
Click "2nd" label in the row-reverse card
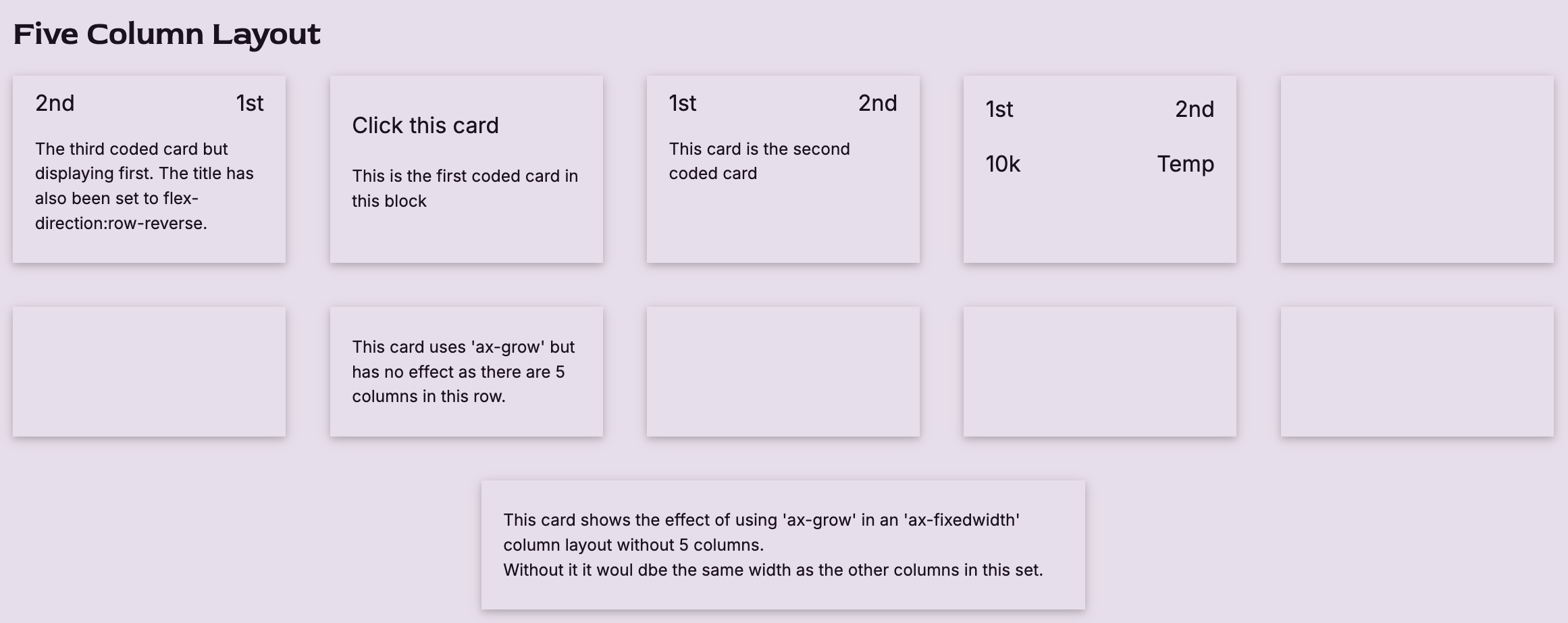click(55, 103)
